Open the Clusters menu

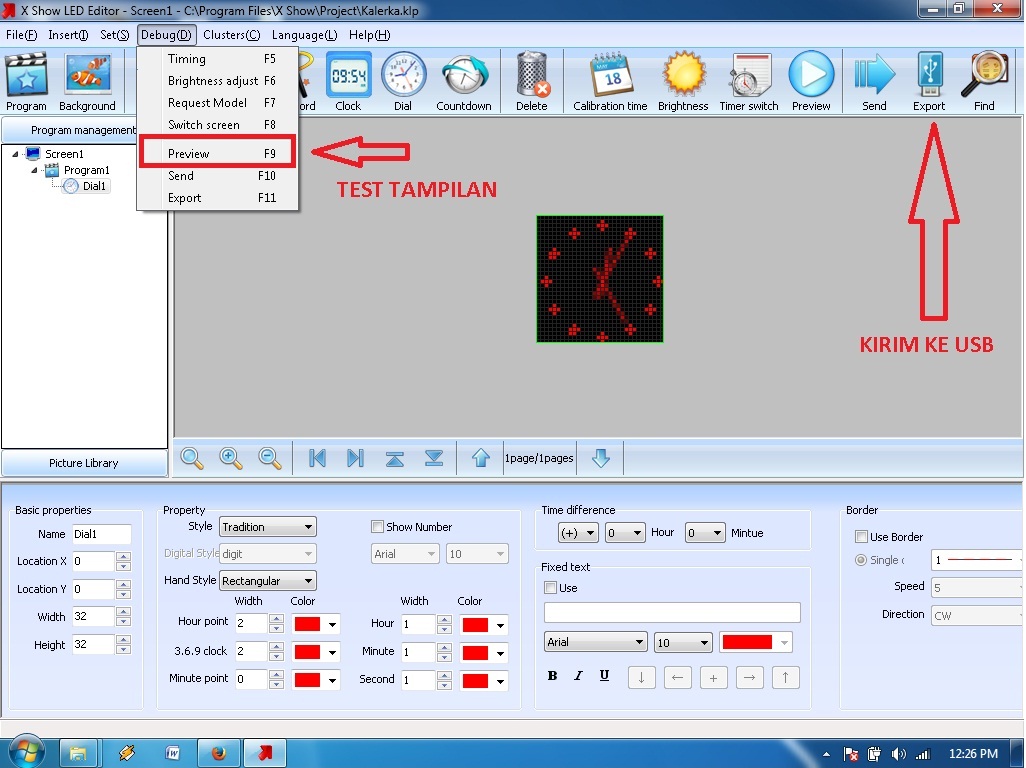pos(231,34)
